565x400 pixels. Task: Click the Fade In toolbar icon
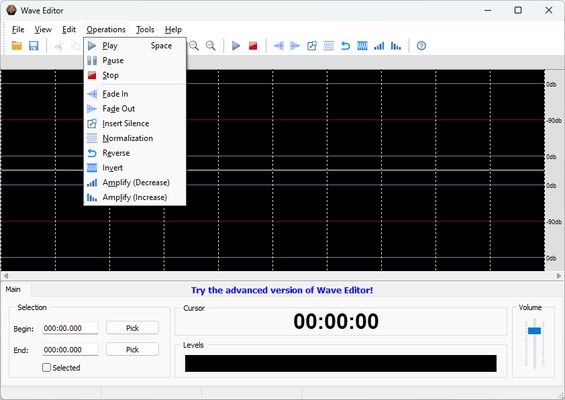click(x=278, y=46)
